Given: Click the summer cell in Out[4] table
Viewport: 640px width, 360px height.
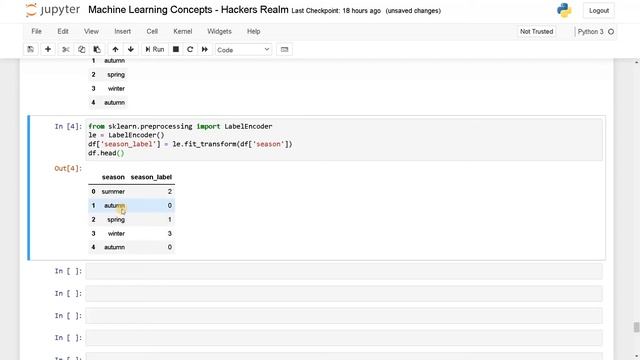Looking at the screenshot, I should pyautogui.click(x=113, y=191).
